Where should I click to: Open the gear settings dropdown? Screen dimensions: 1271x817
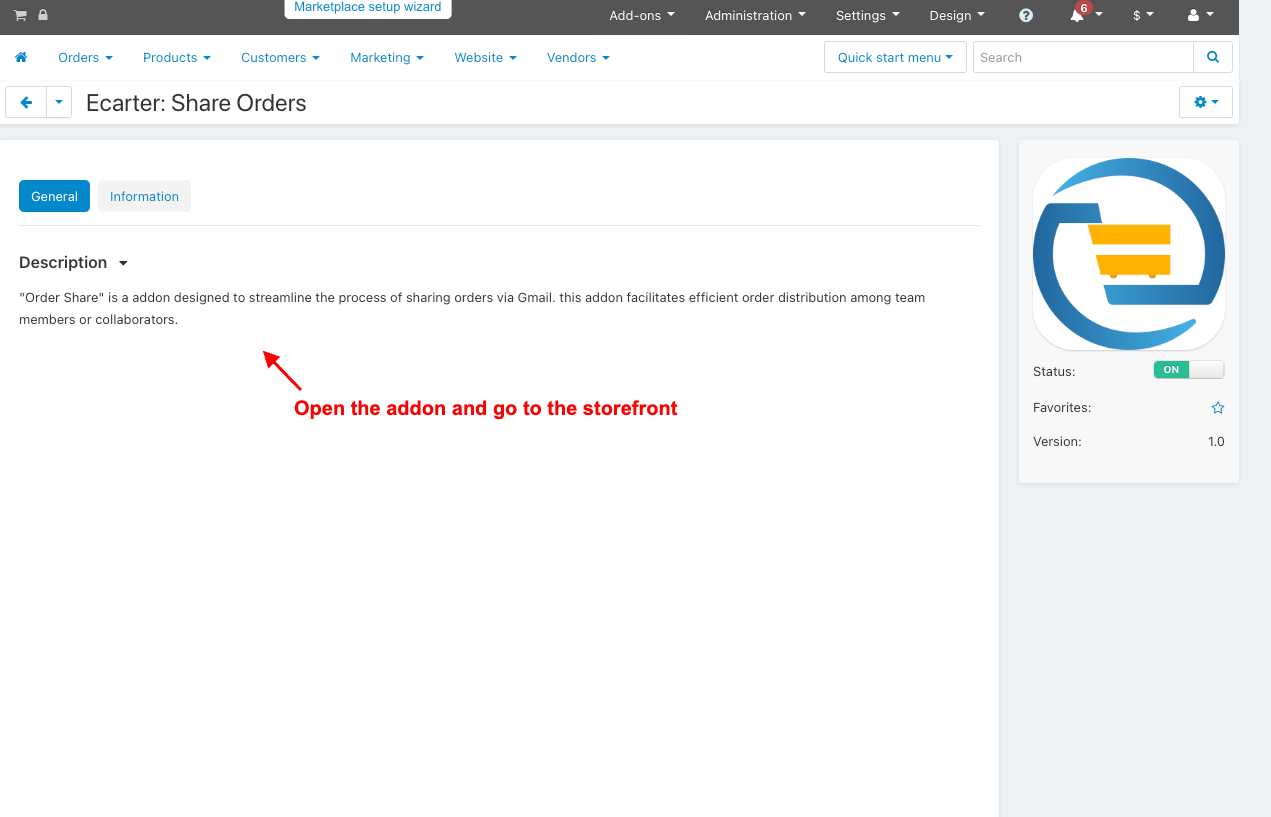[1206, 102]
